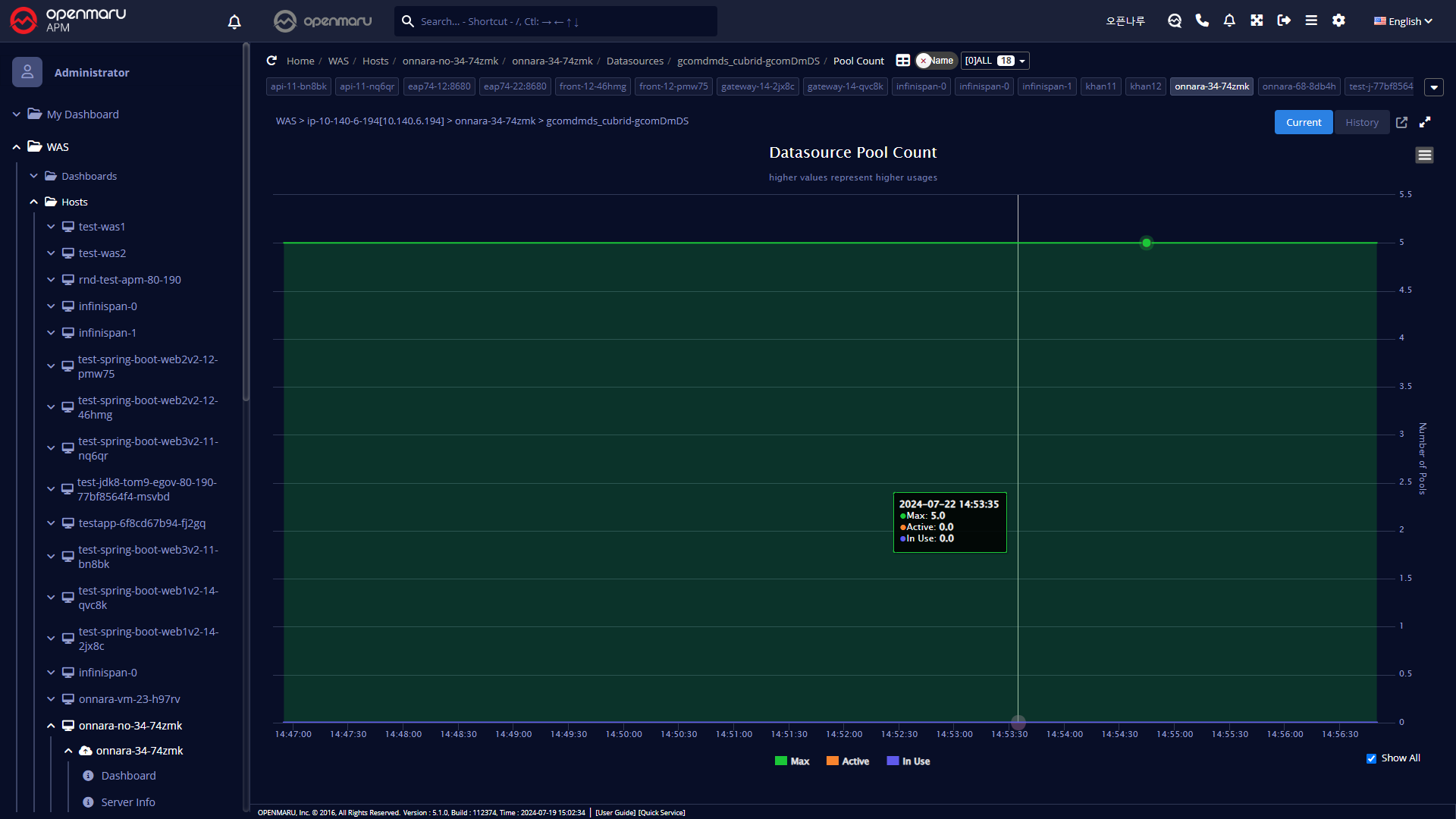This screenshot has width=1456, height=819.
Task: Click the refresh icon beside Home breadcrumb
Action: point(271,61)
